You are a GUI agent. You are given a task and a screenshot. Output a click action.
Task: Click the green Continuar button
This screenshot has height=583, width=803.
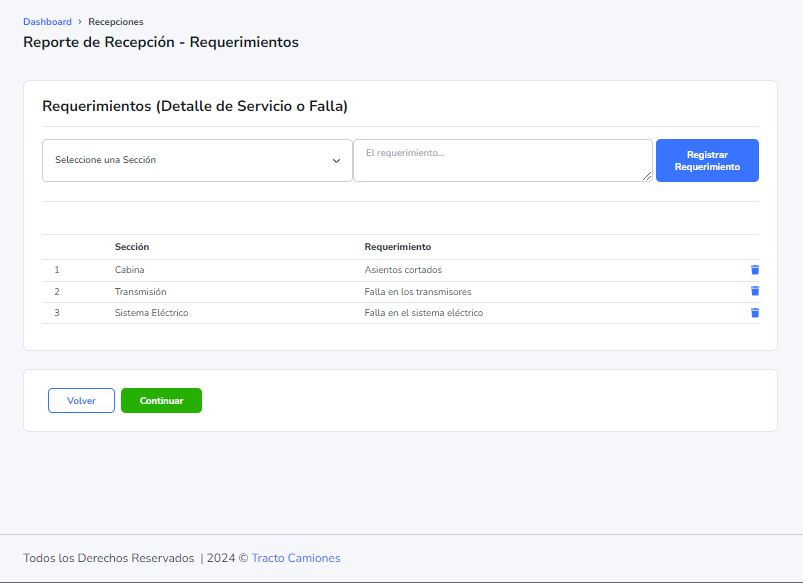click(161, 401)
